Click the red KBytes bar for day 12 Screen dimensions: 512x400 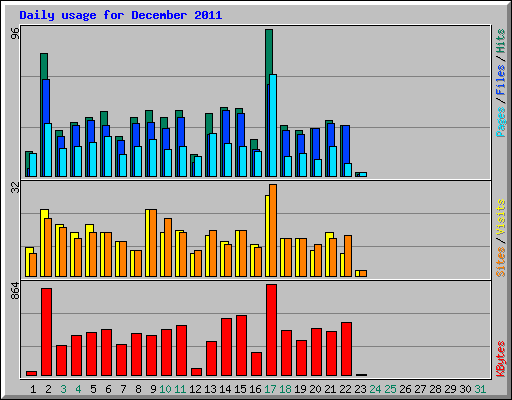(196, 372)
